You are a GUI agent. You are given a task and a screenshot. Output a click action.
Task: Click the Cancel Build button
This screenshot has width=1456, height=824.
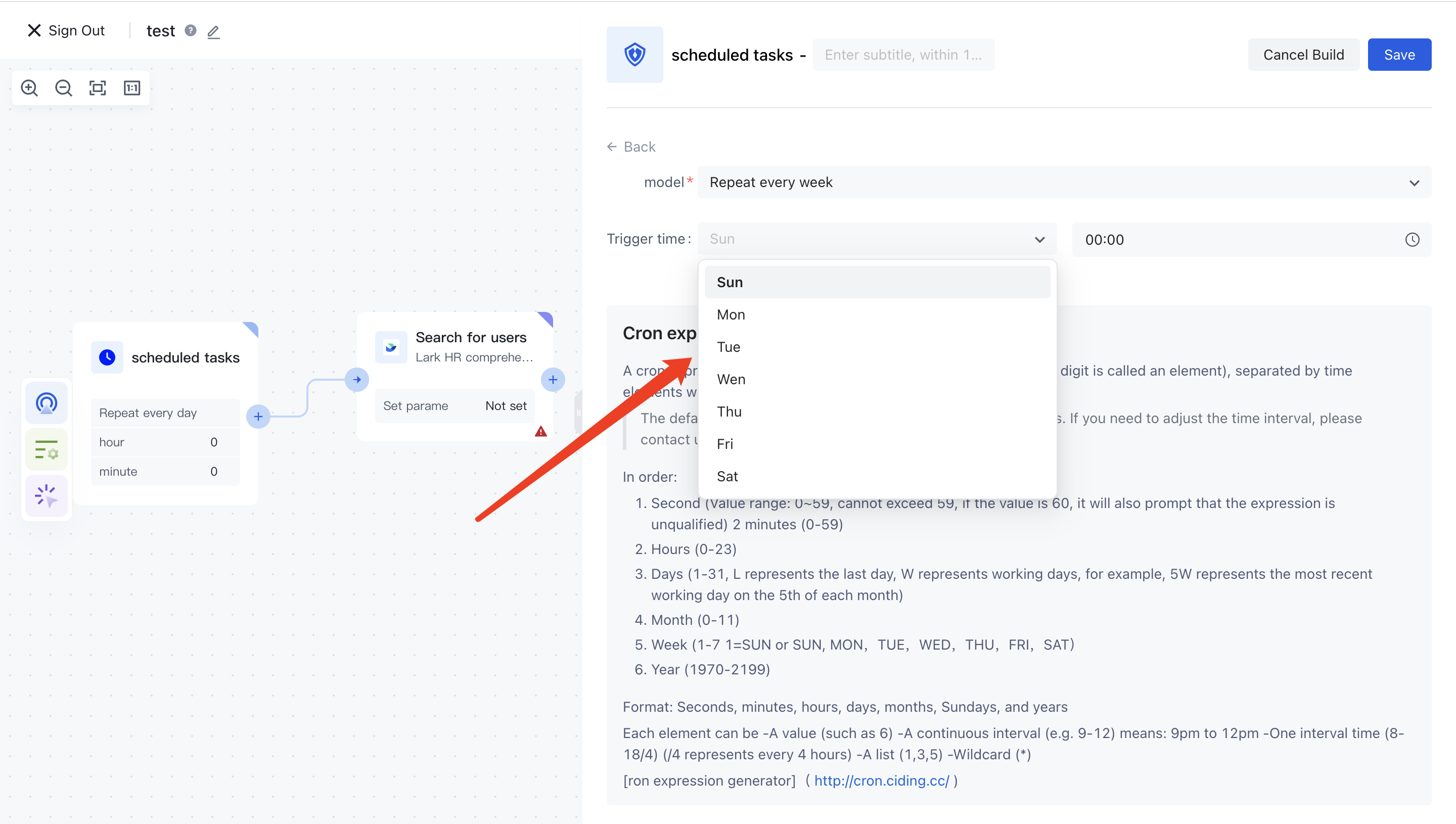(x=1303, y=55)
